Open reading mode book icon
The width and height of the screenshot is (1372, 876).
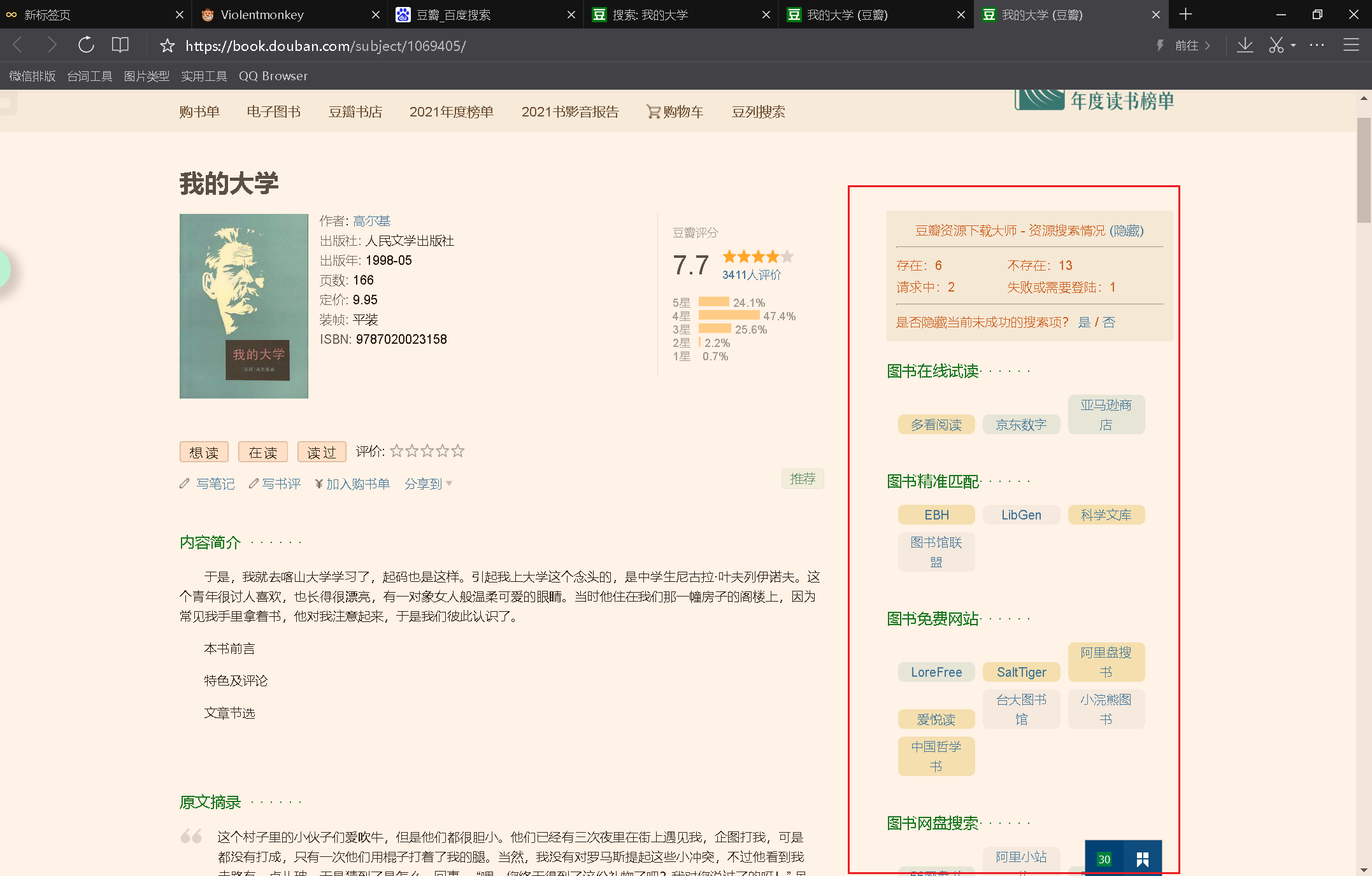coord(120,45)
